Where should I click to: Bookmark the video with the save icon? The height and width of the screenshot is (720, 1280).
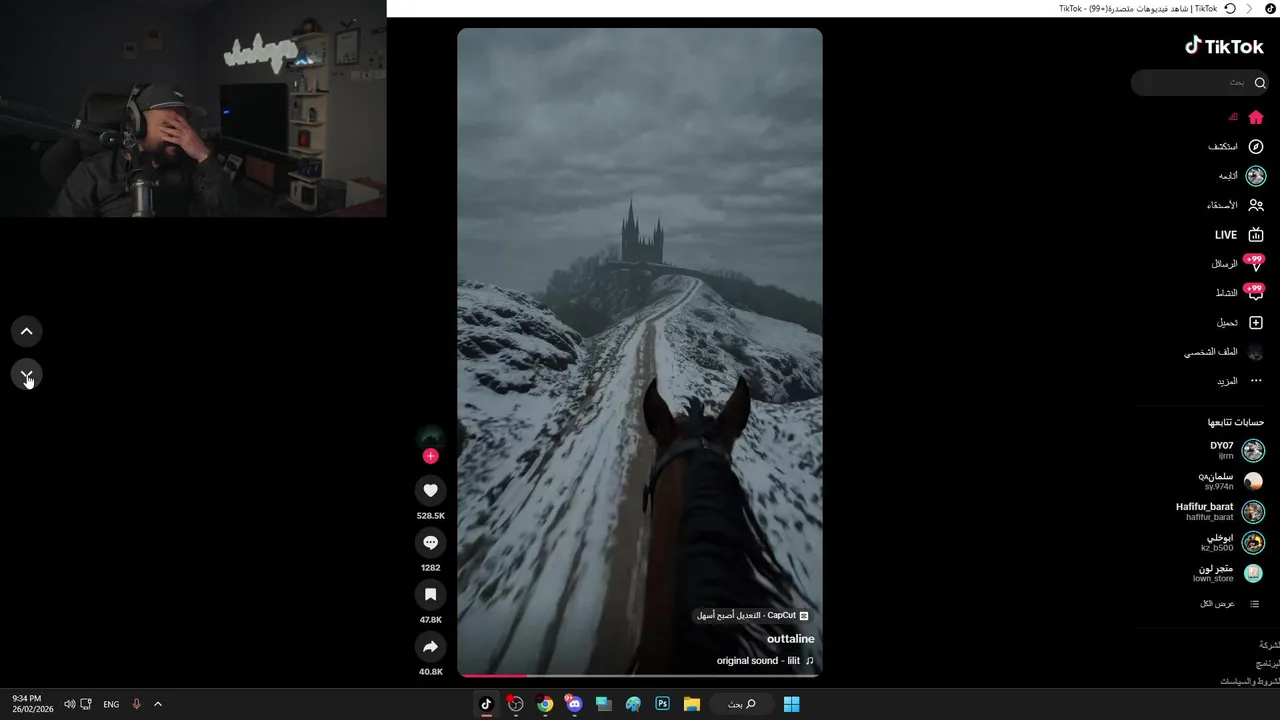coord(430,594)
